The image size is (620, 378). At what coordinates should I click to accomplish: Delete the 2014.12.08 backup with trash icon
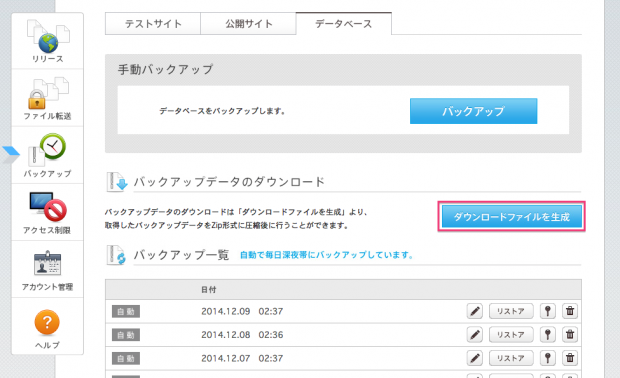point(570,335)
